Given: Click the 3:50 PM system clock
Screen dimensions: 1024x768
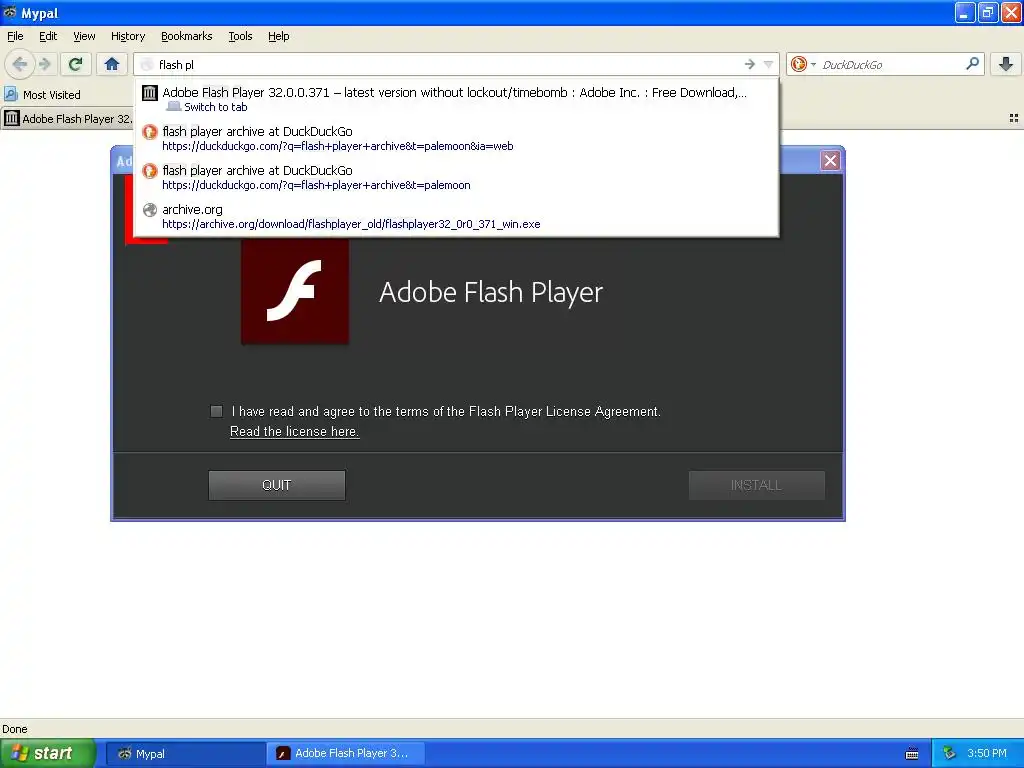Looking at the screenshot, I should pyautogui.click(x=987, y=753).
